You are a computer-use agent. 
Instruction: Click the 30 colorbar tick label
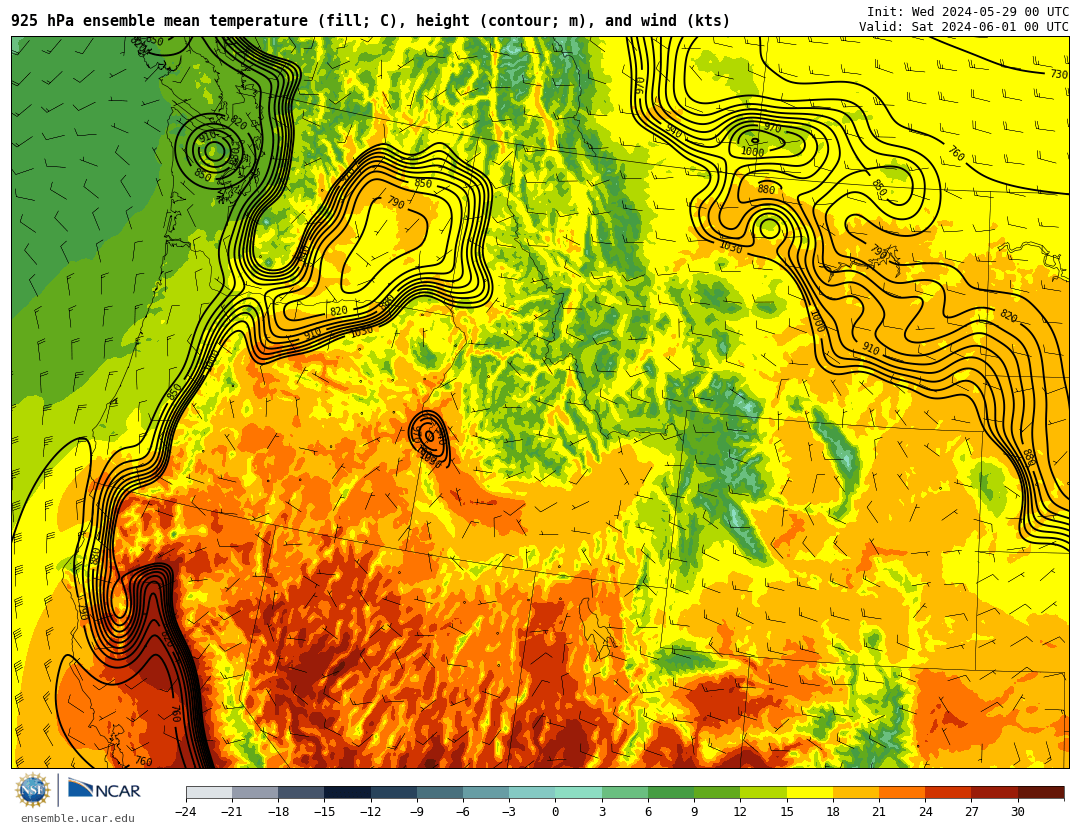pyautogui.click(x=1017, y=812)
